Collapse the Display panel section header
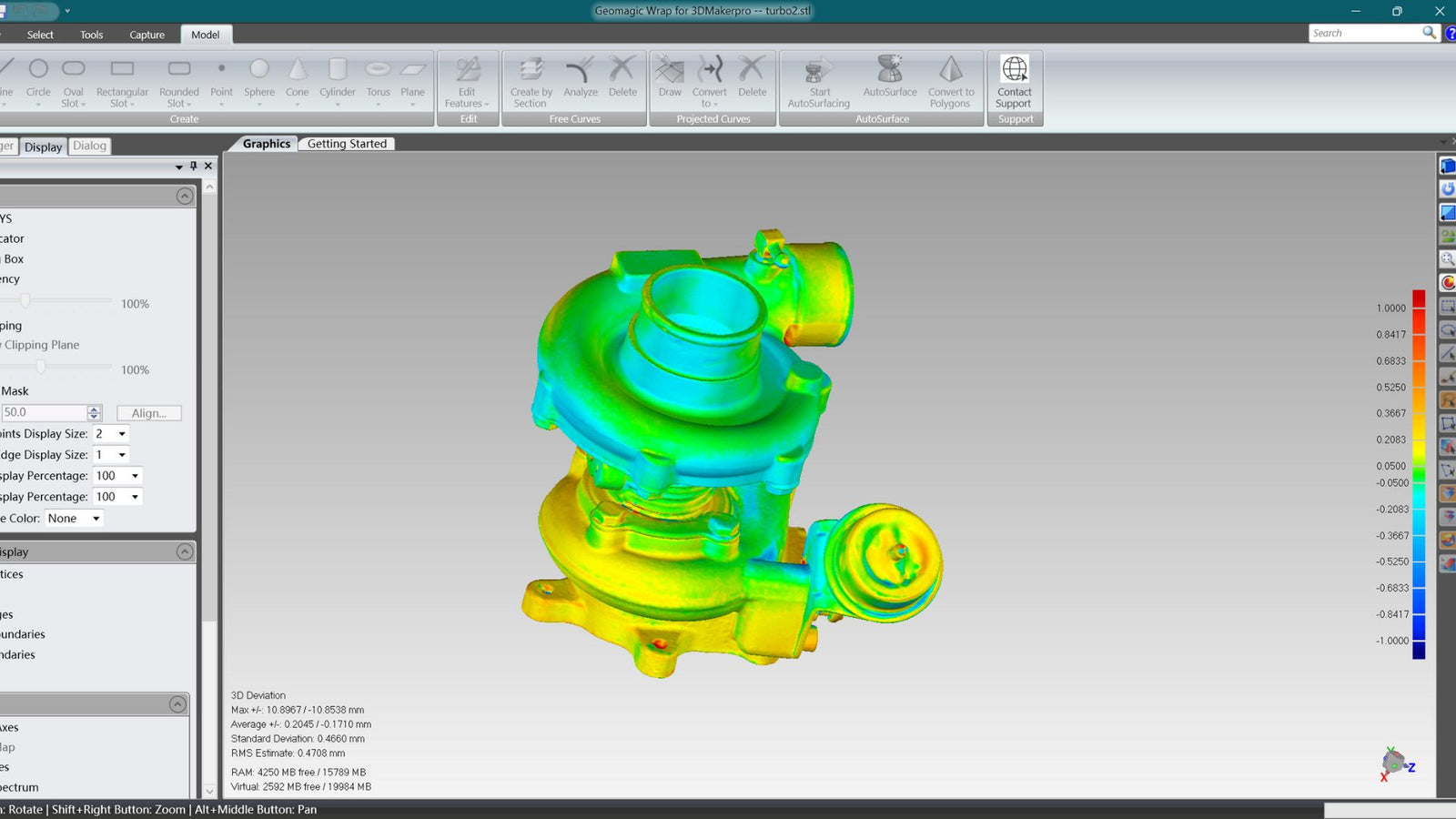Viewport: 1456px width, 819px height. (186, 551)
